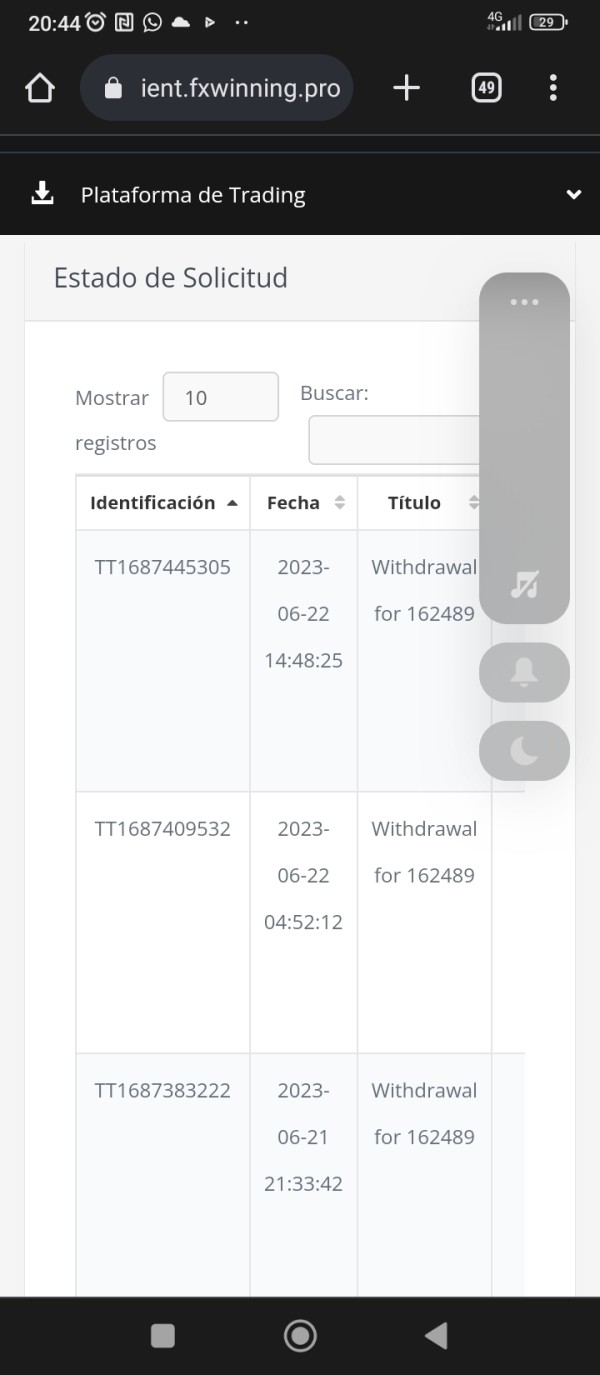Select request TT1687409532 row

coord(300,922)
